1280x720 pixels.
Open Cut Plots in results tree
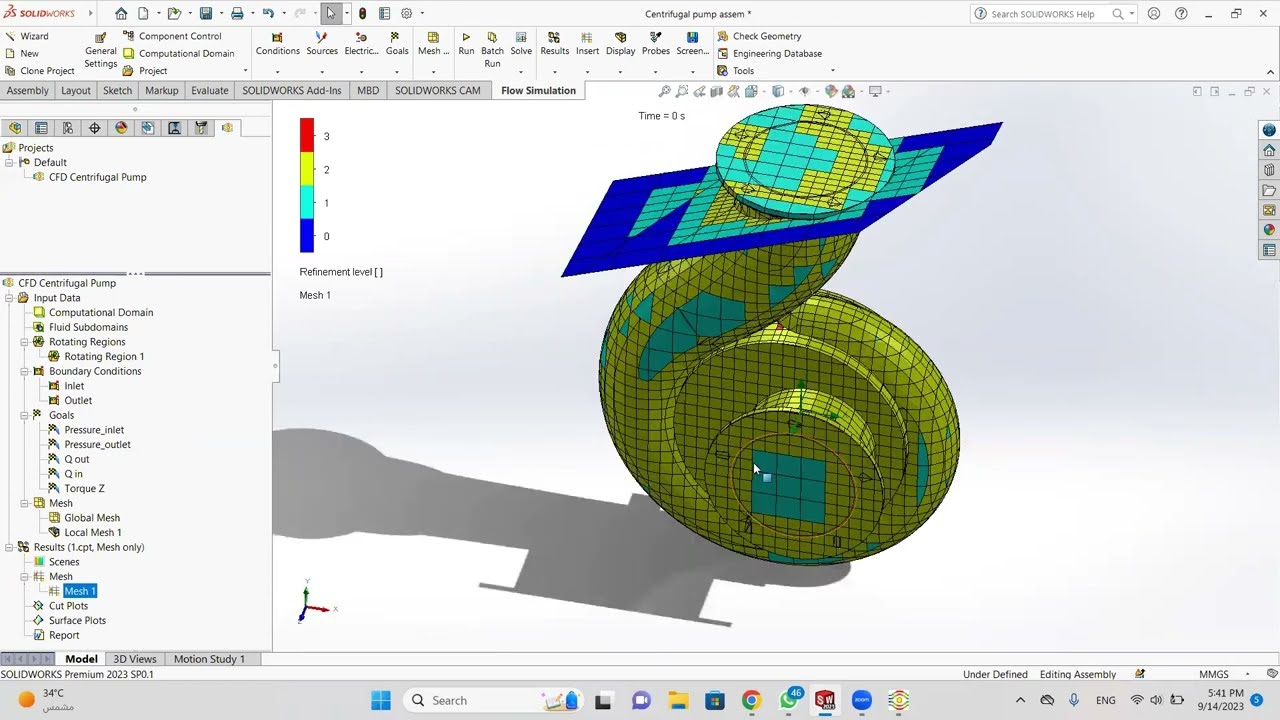coord(68,606)
